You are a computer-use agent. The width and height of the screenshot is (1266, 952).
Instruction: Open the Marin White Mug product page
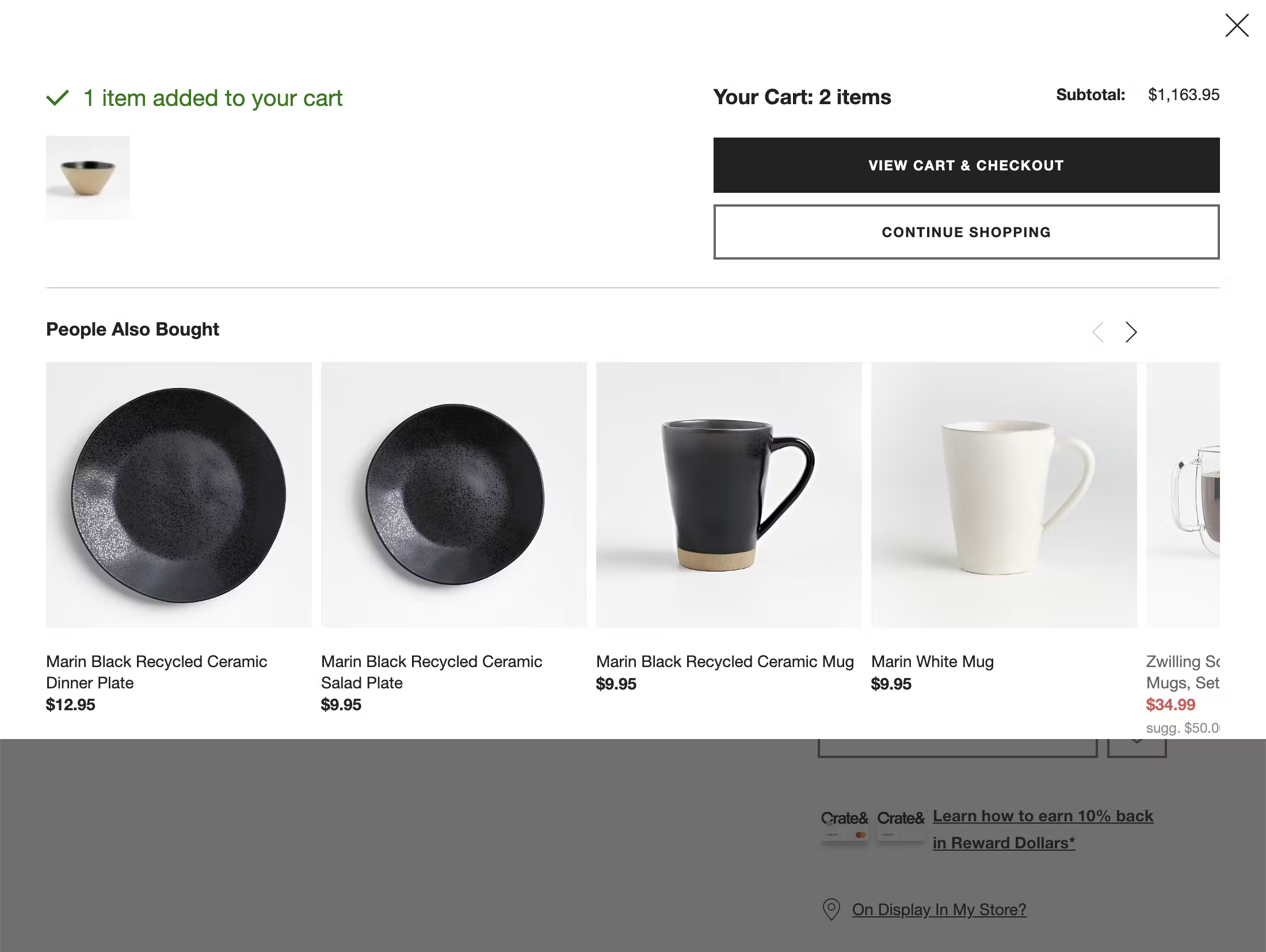[932, 661]
